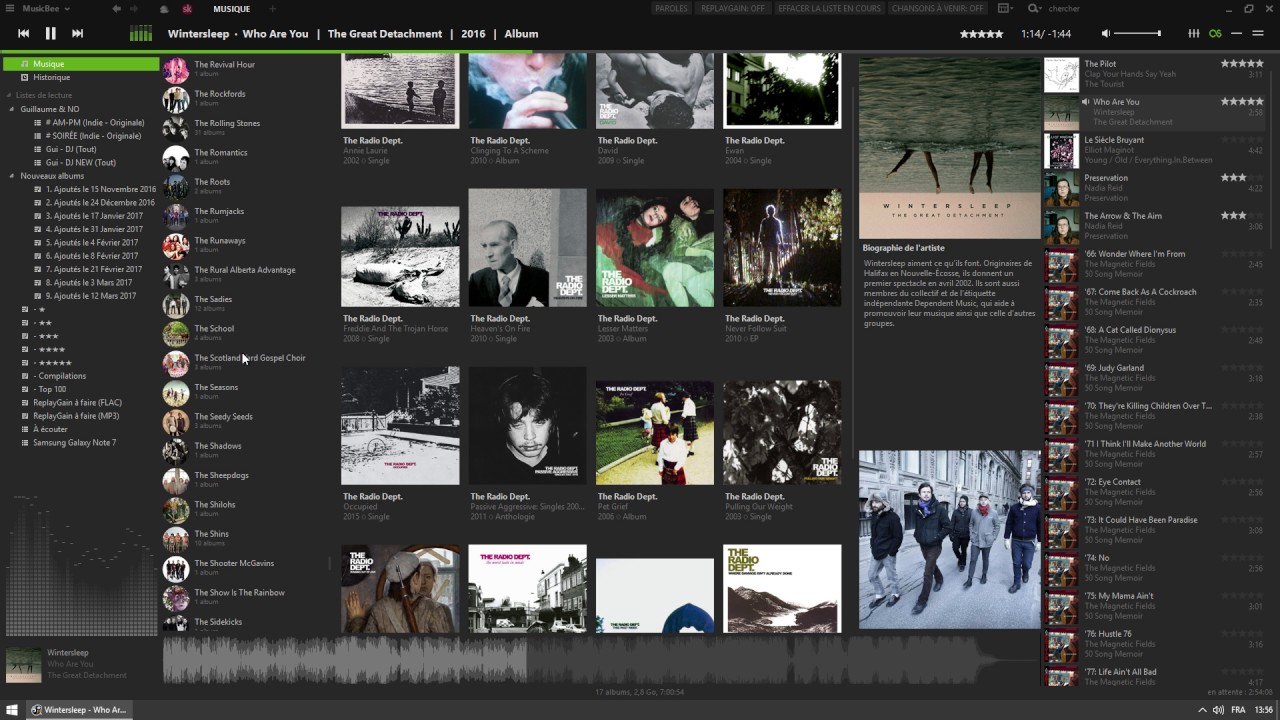Open Passive Aggressive album cover

click(x=527, y=426)
